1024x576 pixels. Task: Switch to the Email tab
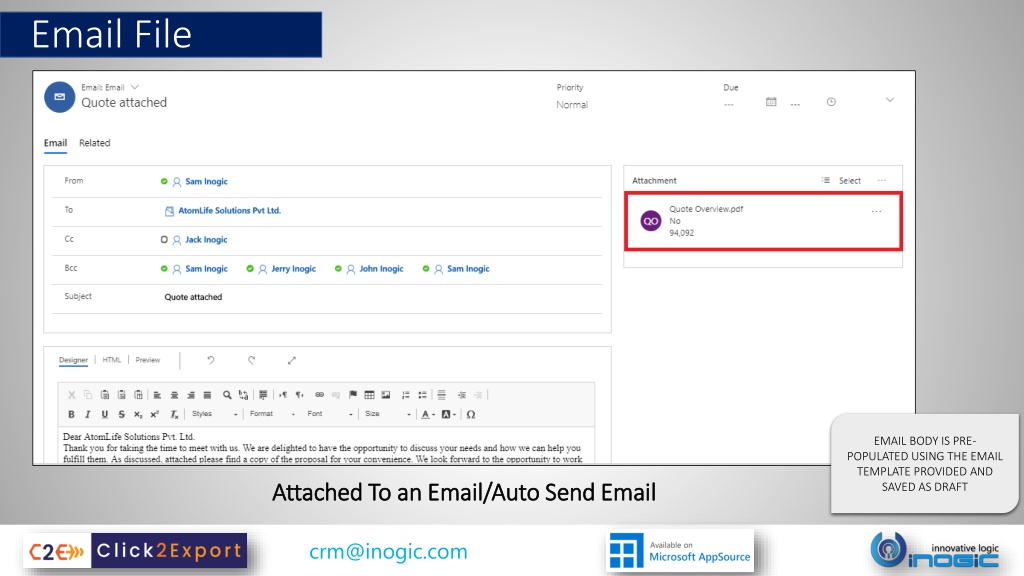pyautogui.click(x=56, y=143)
